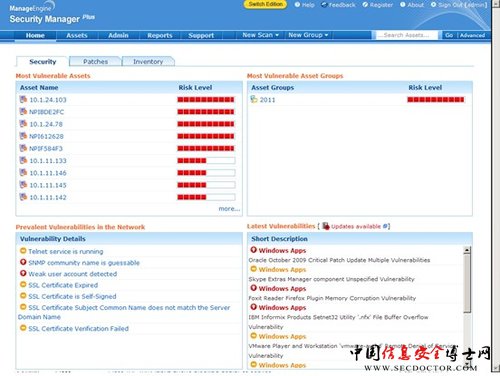Switch to the Patches tab
The height and width of the screenshot is (376, 500).
pyautogui.click(x=95, y=61)
